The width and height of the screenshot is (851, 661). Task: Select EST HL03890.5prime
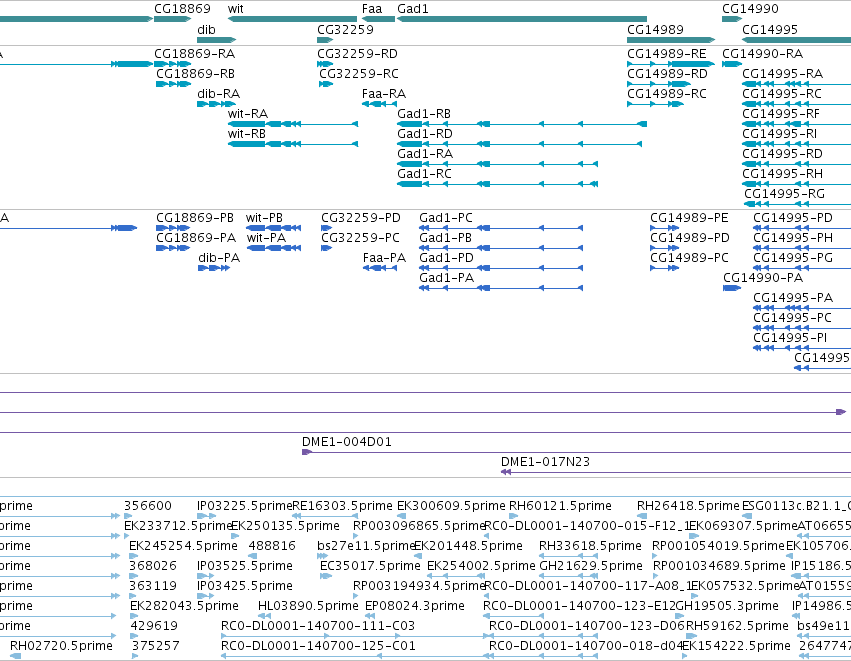pyautogui.click(x=265, y=616)
